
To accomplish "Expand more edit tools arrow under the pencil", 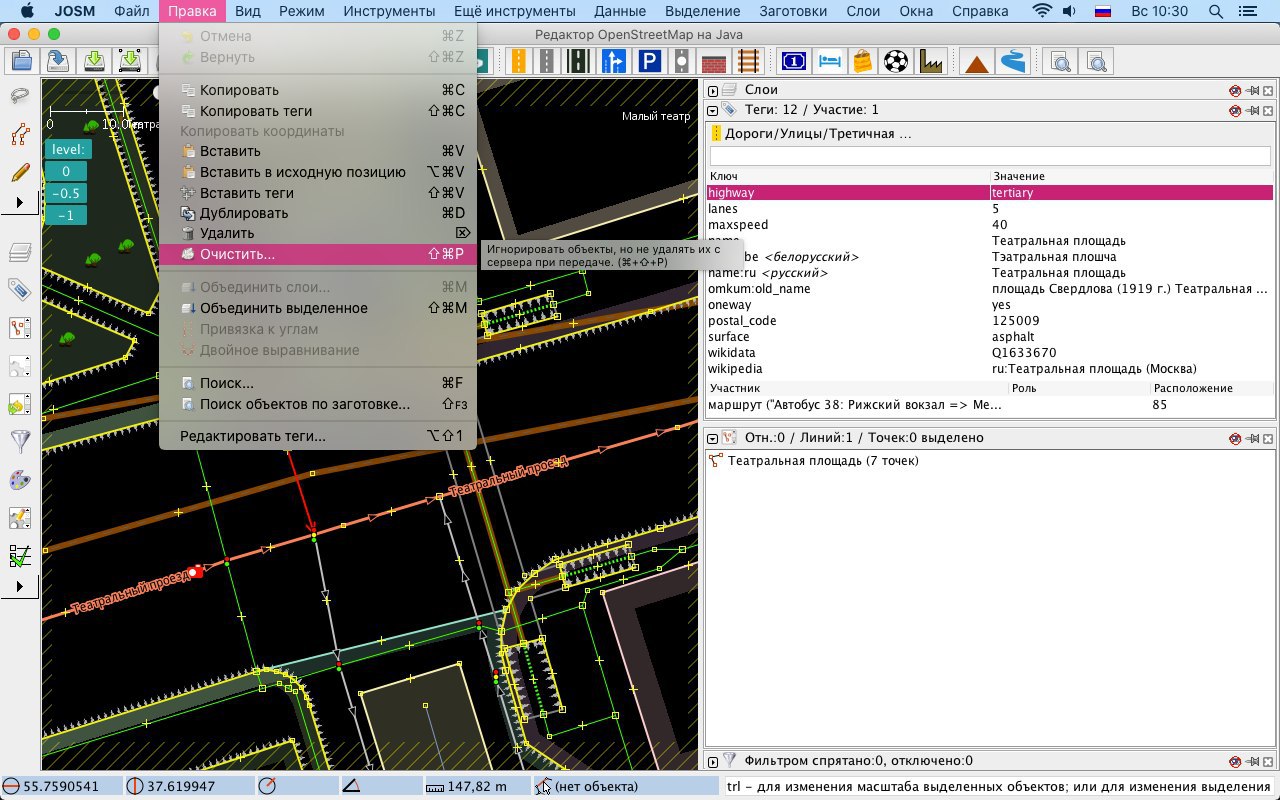I will (20, 203).
